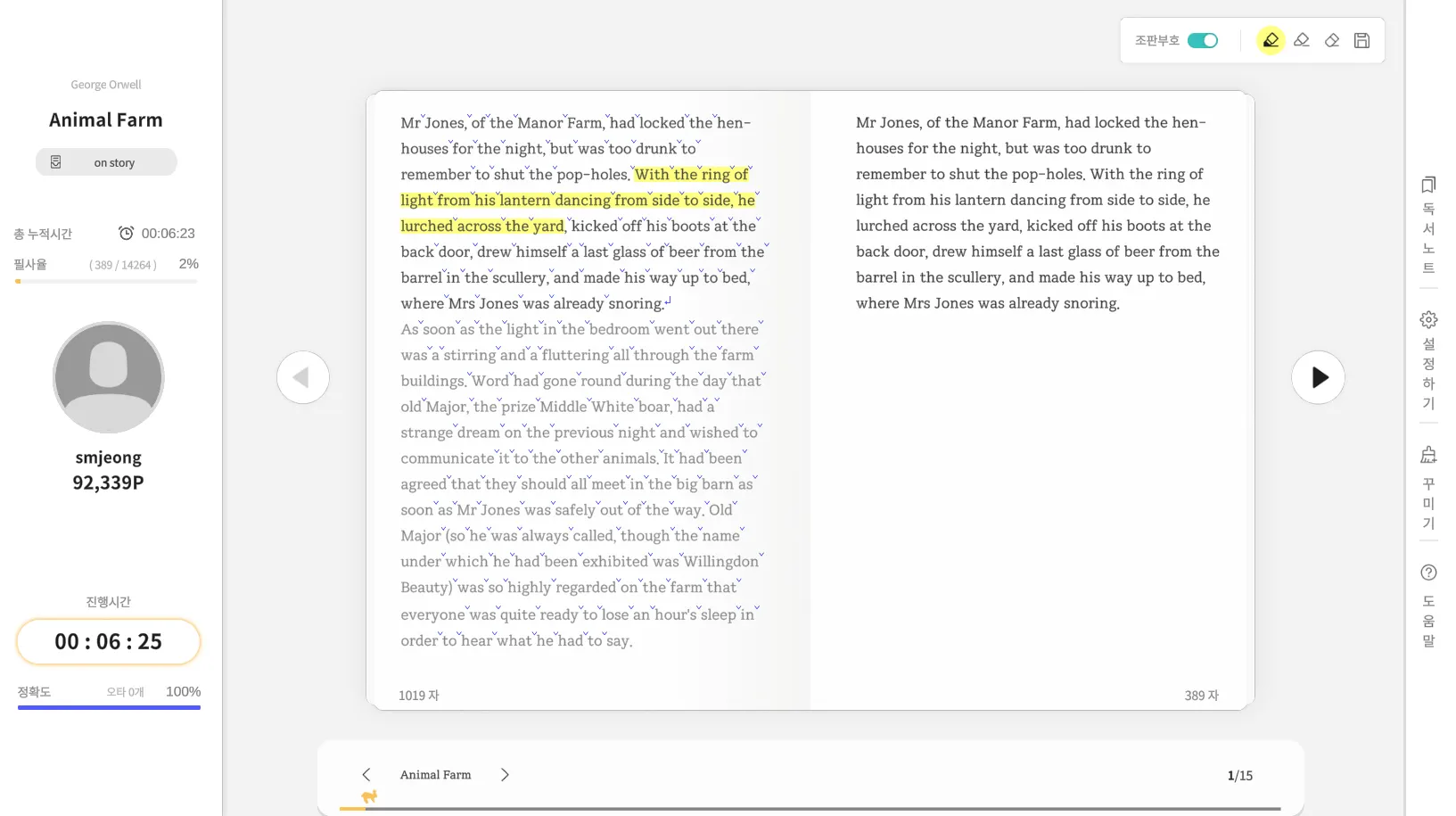
Task: Click the highlighted words 'lurched across the yard'
Action: tap(482, 226)
